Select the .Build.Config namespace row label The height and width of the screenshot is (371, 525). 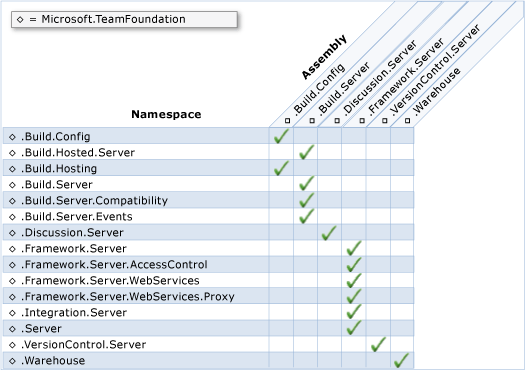tap(56, 137)
